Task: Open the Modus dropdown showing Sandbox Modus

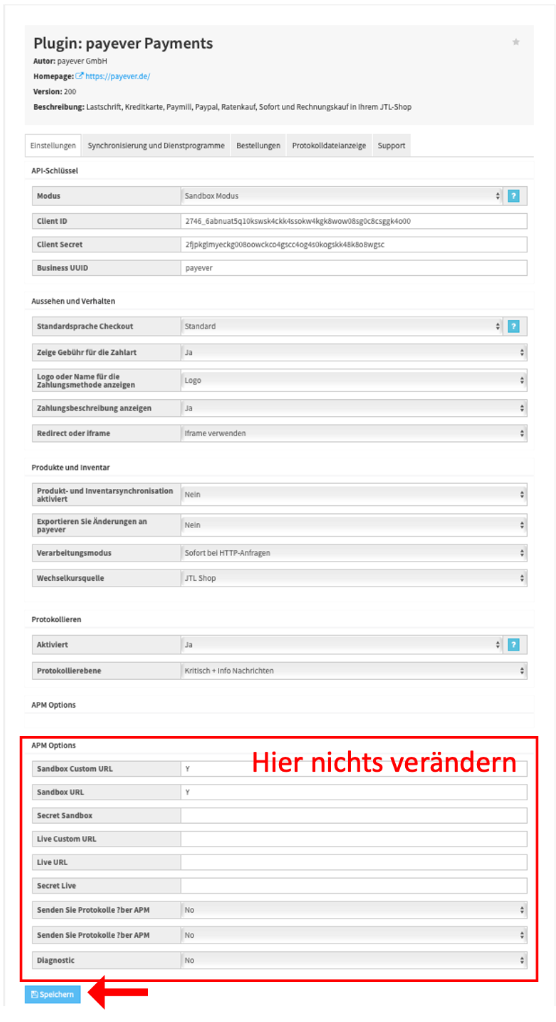Action: pyautogui.click(x=342, y=196)
